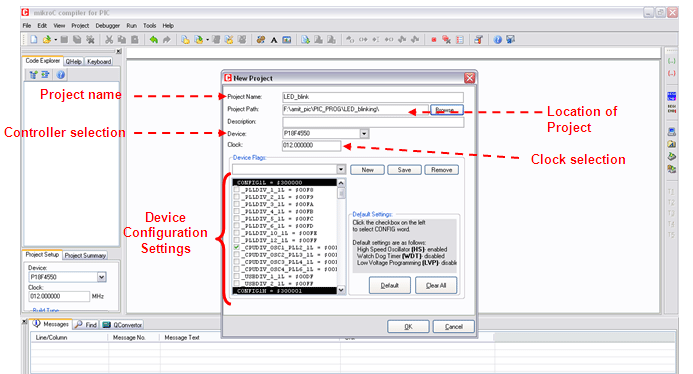This screenshot has width=693, height=374.
Task: Open Device Flags dropdown
Action: click(341, 169)
